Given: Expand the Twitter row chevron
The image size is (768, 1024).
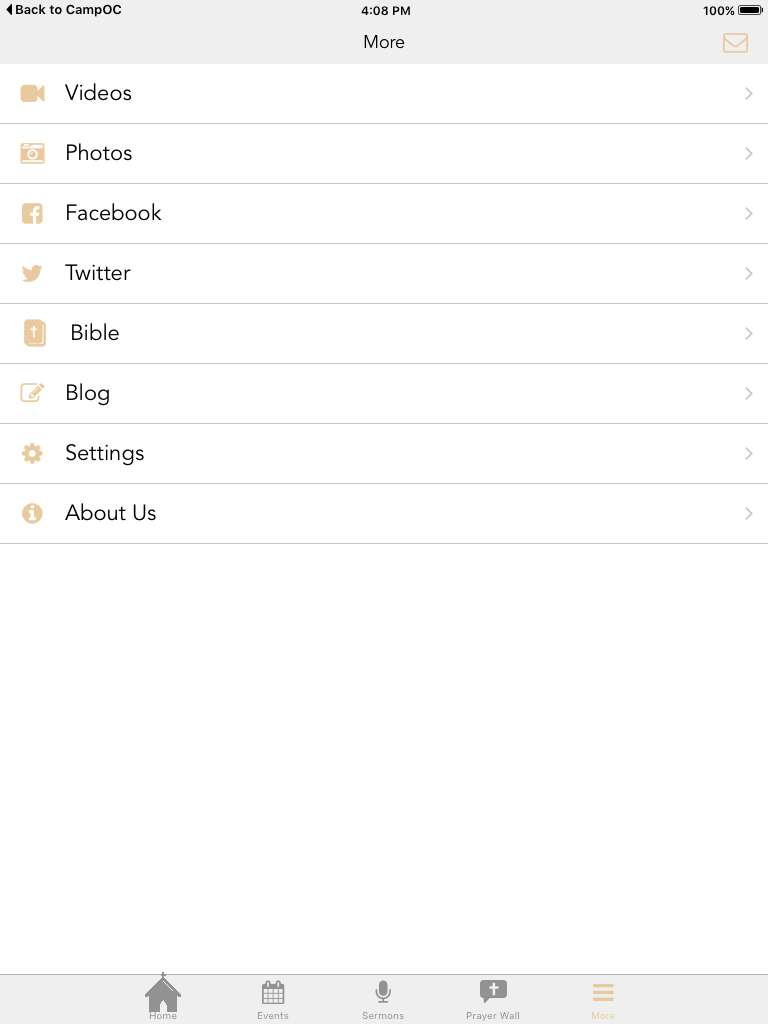Looking at the screenshot, I should (x=749, y=273).
